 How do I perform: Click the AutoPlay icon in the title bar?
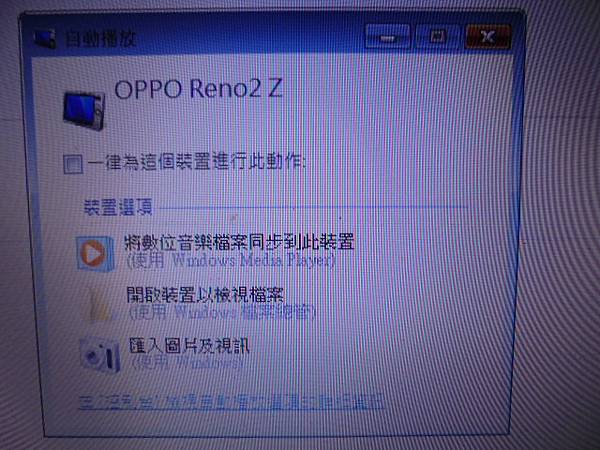[x=45, y=39]
